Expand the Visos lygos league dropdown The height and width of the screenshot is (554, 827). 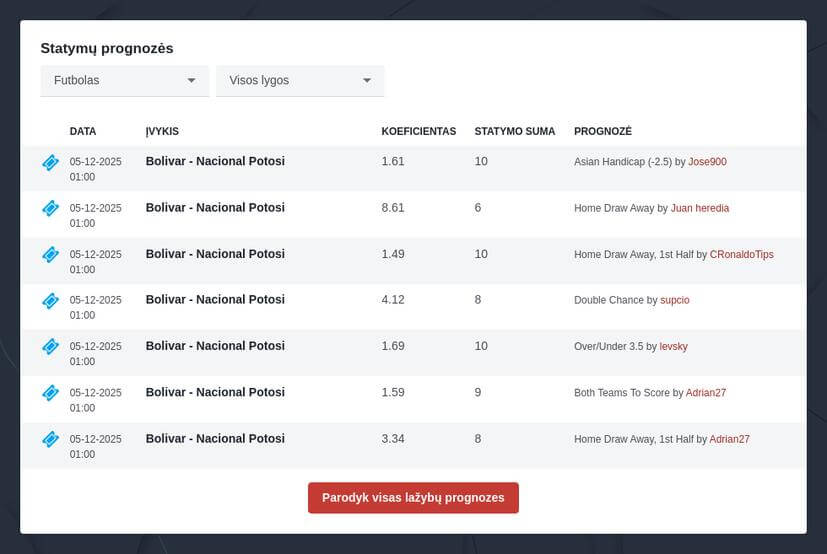tap(300, 80)
